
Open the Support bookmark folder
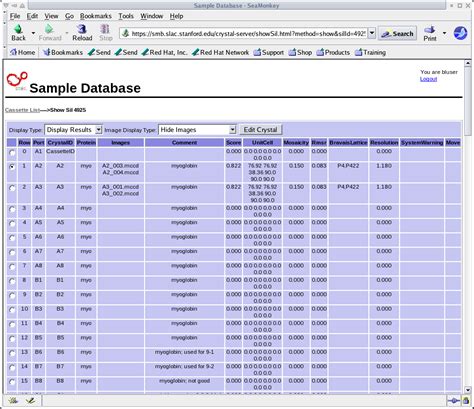tap(268, 52)
